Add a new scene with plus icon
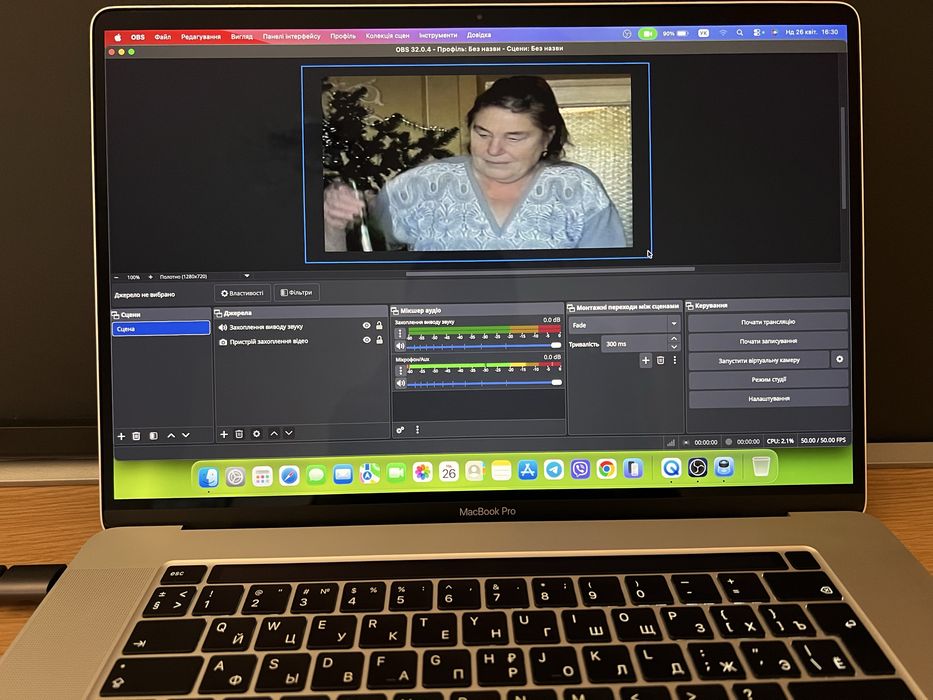 coord(121,436)
